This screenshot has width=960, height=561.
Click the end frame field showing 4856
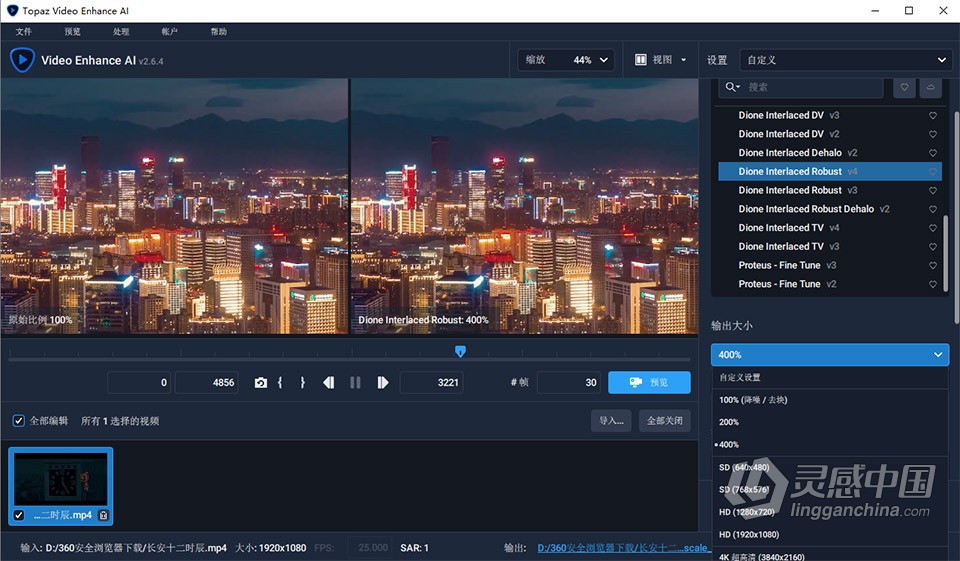(x=207, y=383)
